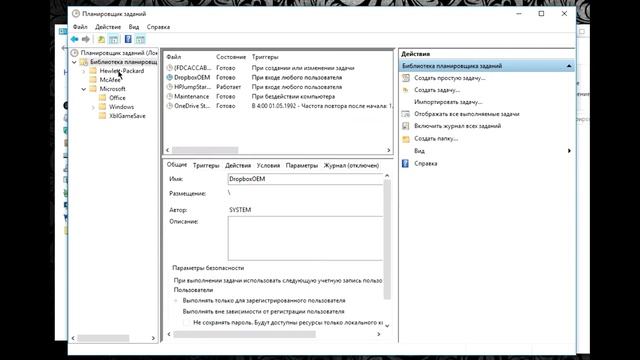Switch to the Общие tab

coord(177,164)
